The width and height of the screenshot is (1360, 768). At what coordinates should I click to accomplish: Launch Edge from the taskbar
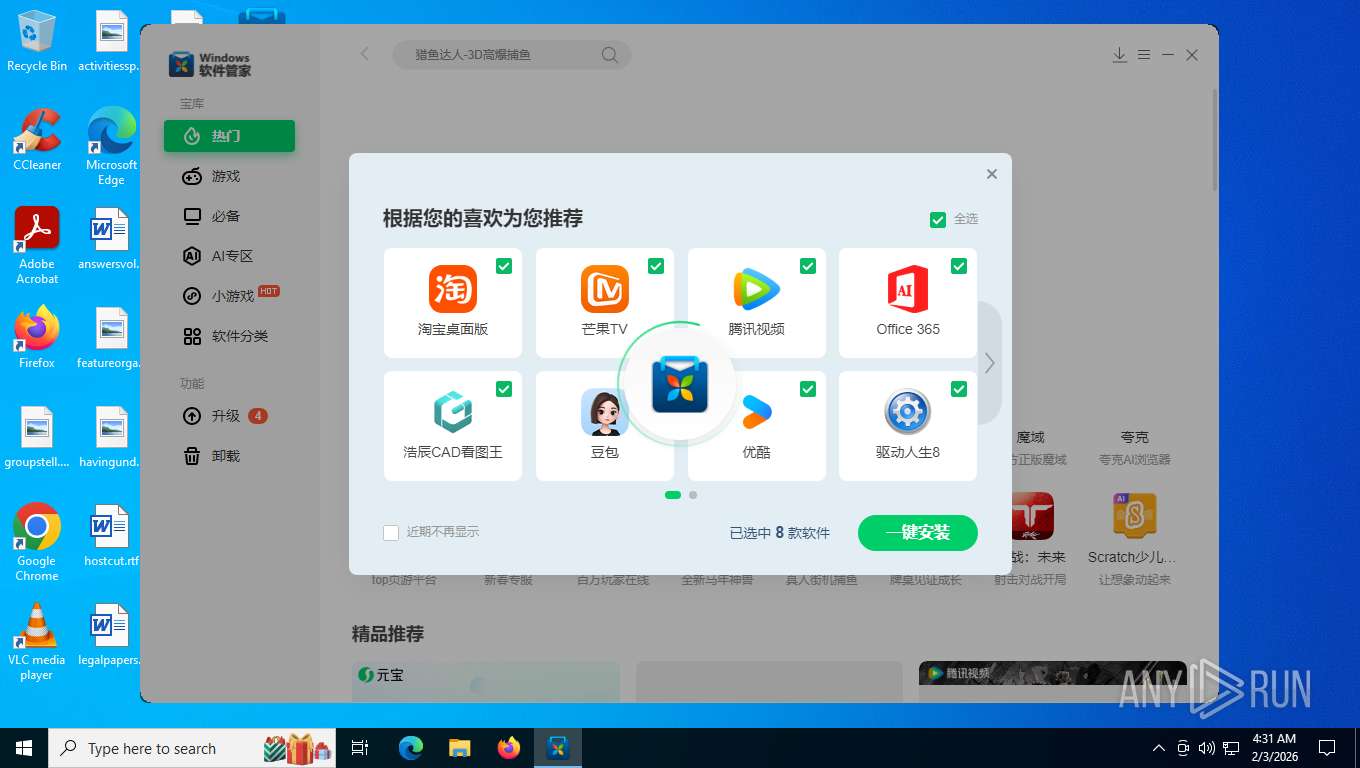[x=410, y=748]
